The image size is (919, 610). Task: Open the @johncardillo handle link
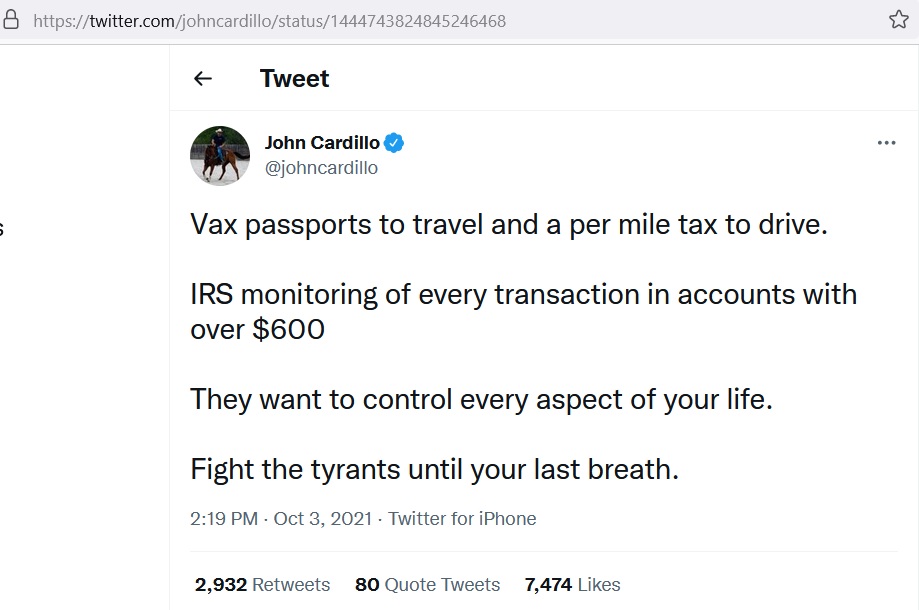(321, 168)
